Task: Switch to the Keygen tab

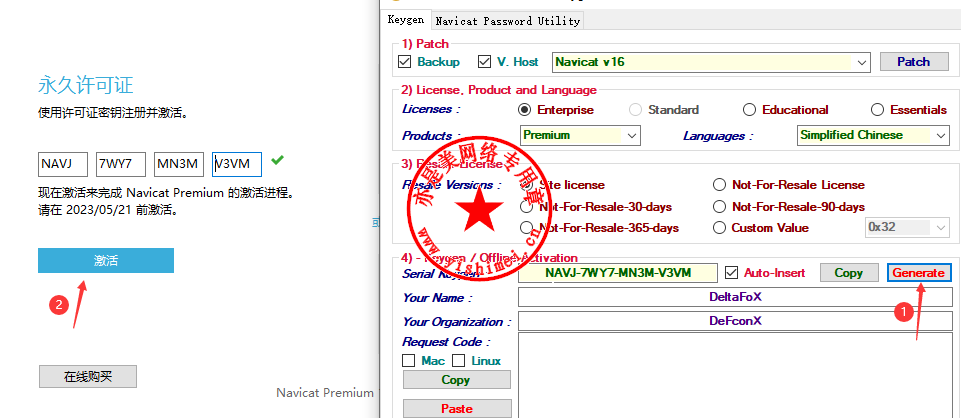Action: 406,20
